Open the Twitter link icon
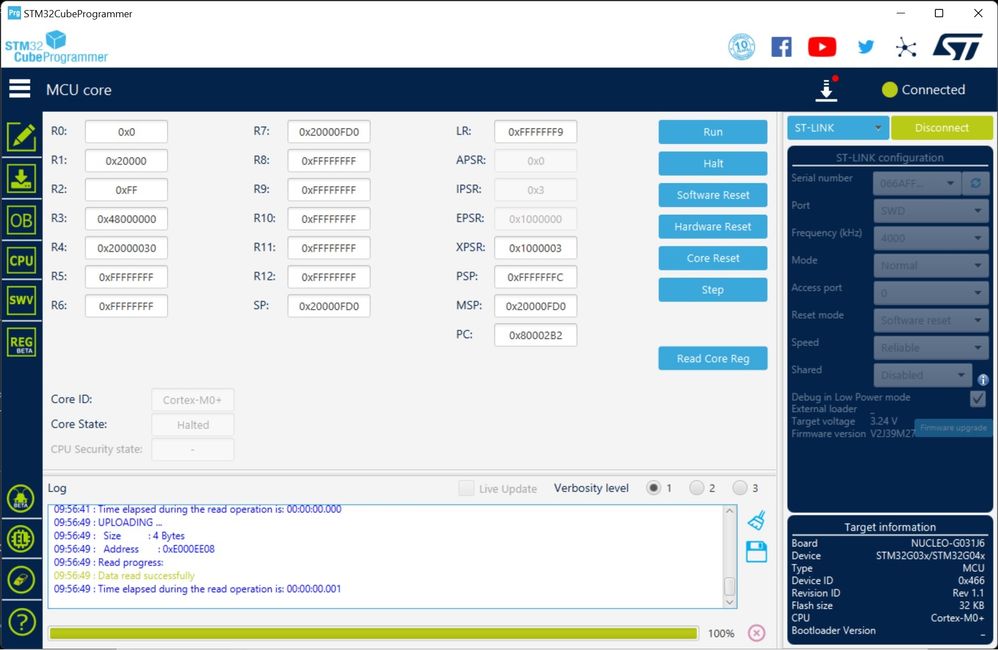Screen dimensions: 998x650 pos(866,46)
